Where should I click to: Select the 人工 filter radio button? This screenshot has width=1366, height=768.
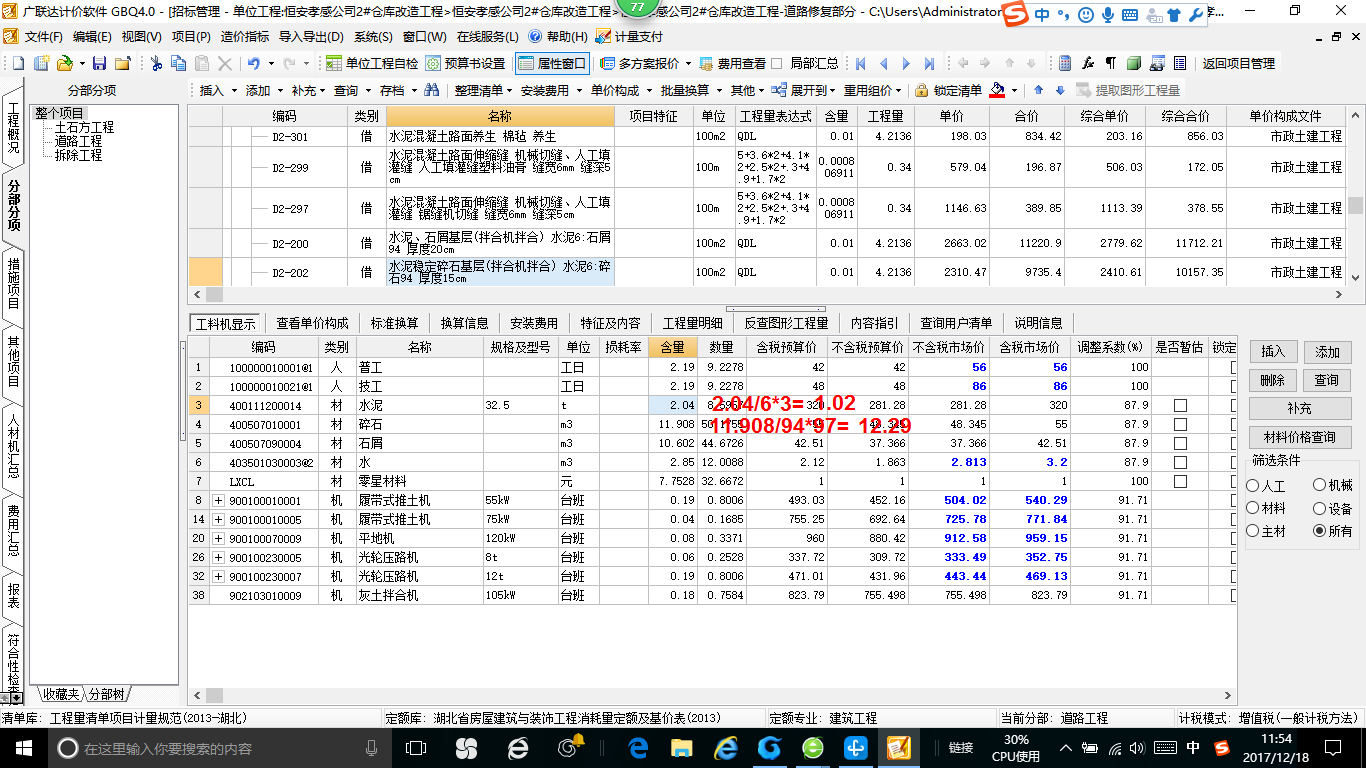1253,486
